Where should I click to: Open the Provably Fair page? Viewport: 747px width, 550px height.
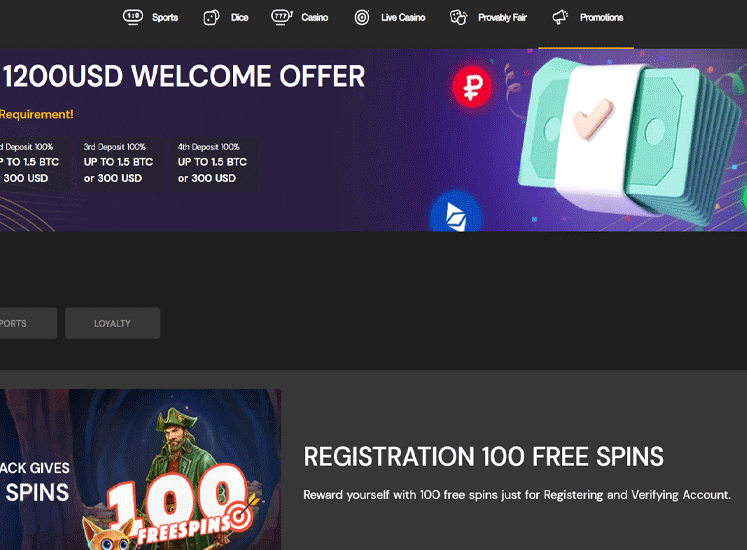click(502, 18)
